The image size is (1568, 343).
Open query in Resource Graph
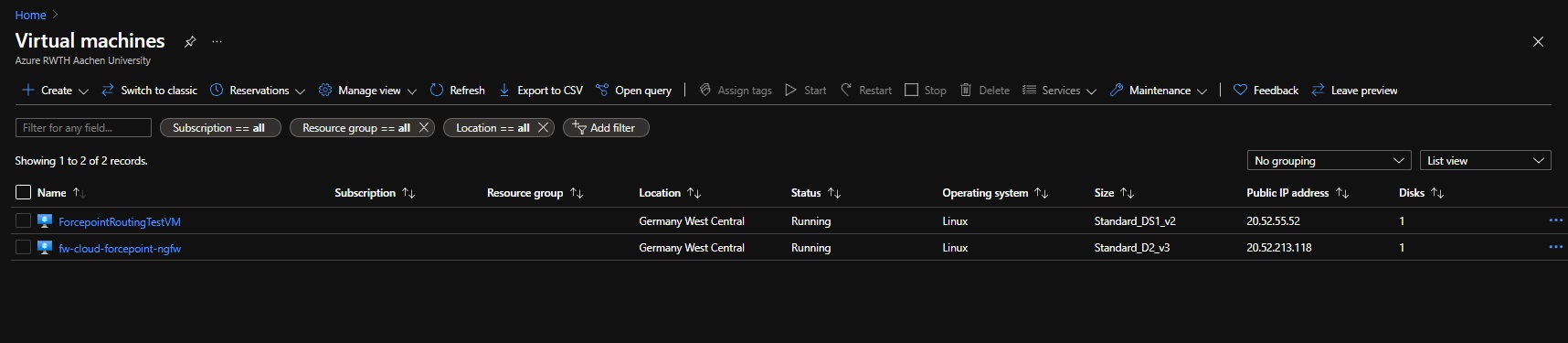[x=633, y=90]
